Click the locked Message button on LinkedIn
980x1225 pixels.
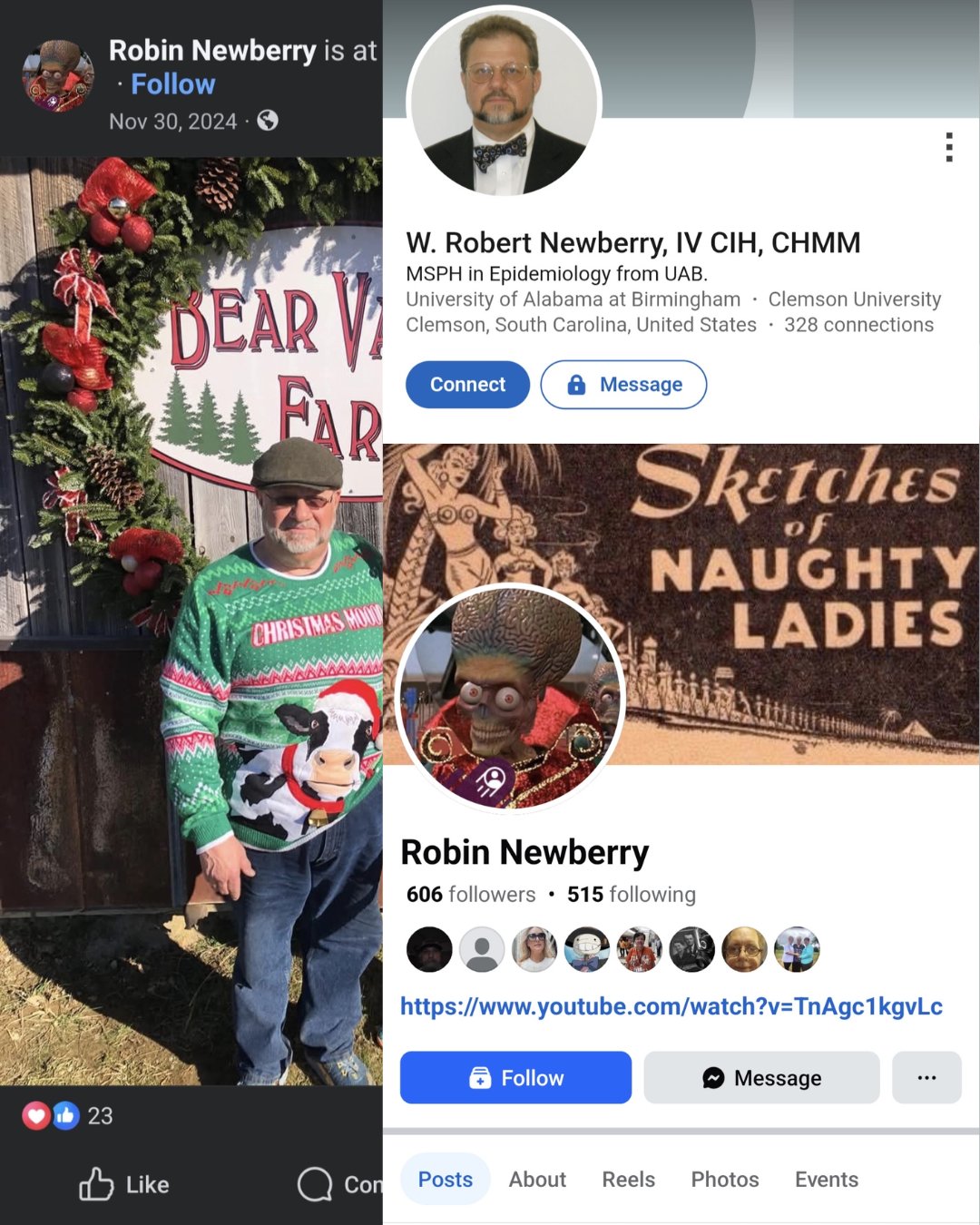click(623, 385)
